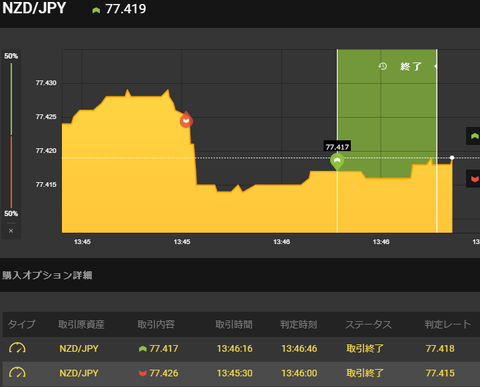The height and width of the screenshot is (387, 480).
Task: Click the red down-arrow sell button at chart edge
Action: 473,179
